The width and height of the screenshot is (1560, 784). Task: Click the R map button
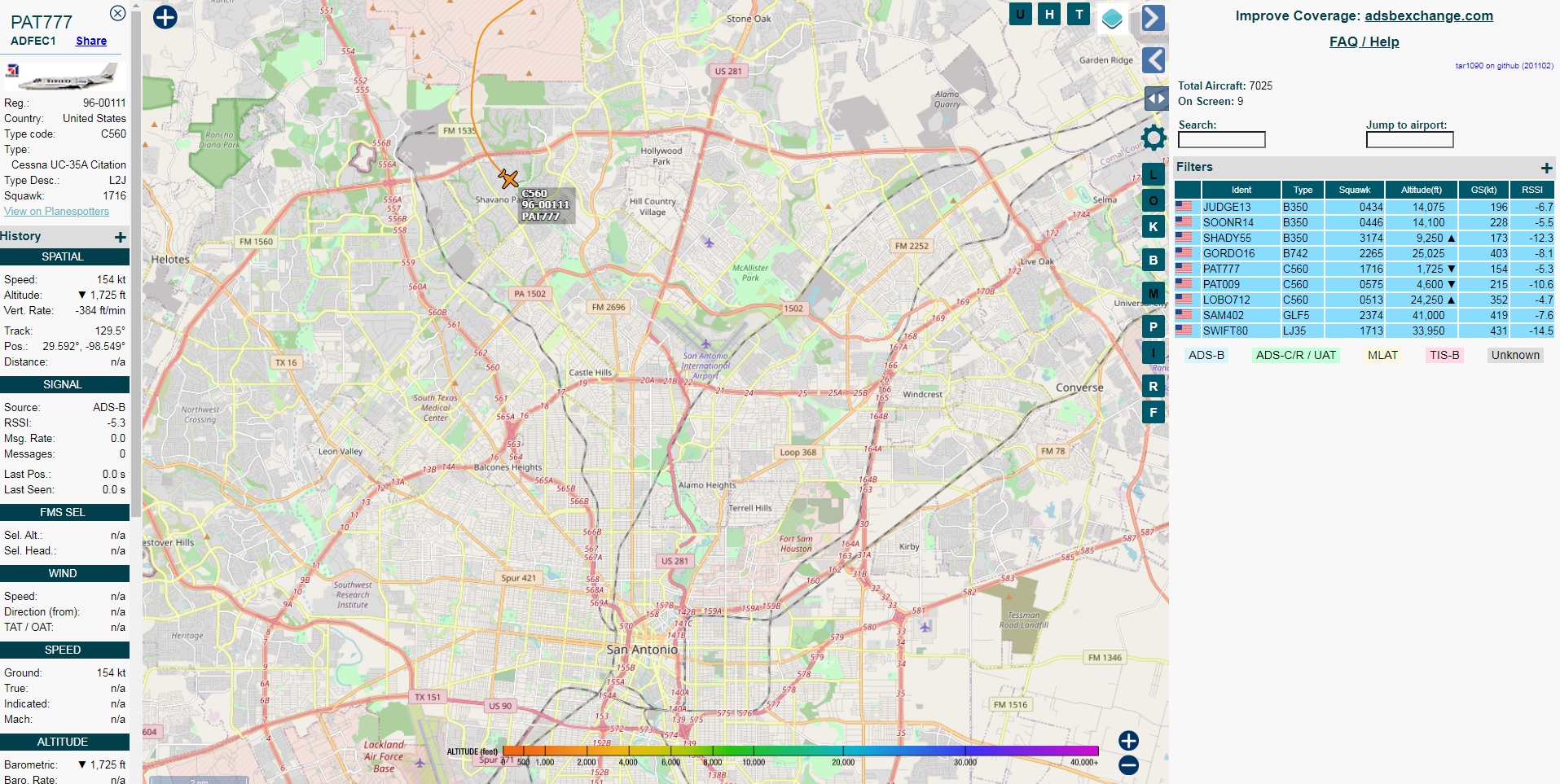[x=1153, y=387]
